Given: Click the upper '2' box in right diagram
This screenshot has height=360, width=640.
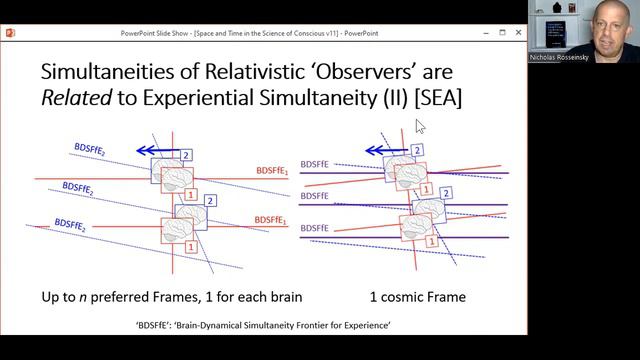Looking at the screenshot, I should [x=417, y=151].
